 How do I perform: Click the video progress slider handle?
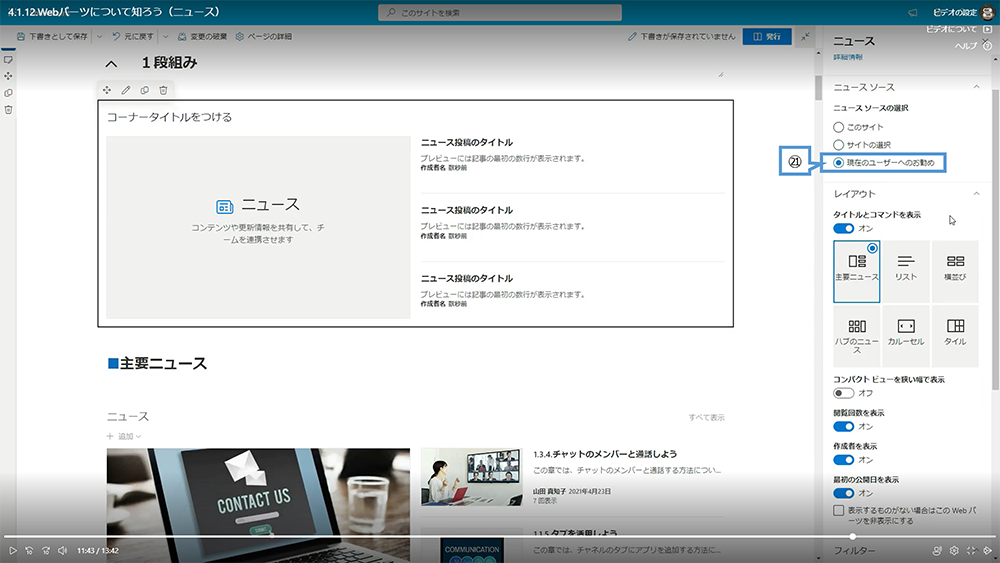click(853, 536)
